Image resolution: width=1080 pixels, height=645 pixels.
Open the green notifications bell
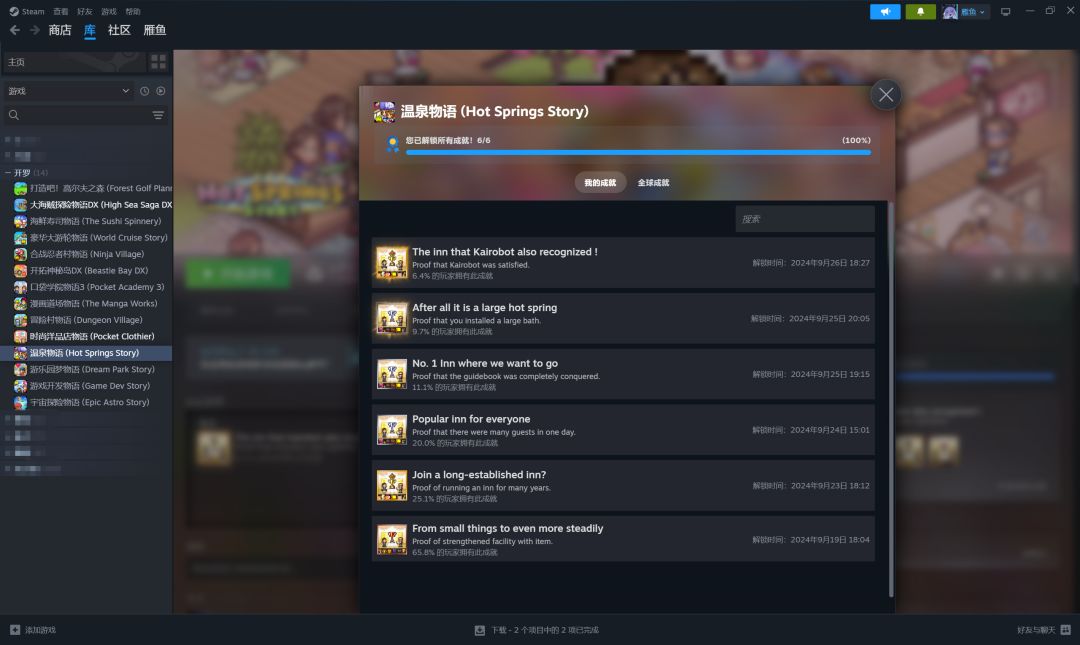tap(920, 12)
